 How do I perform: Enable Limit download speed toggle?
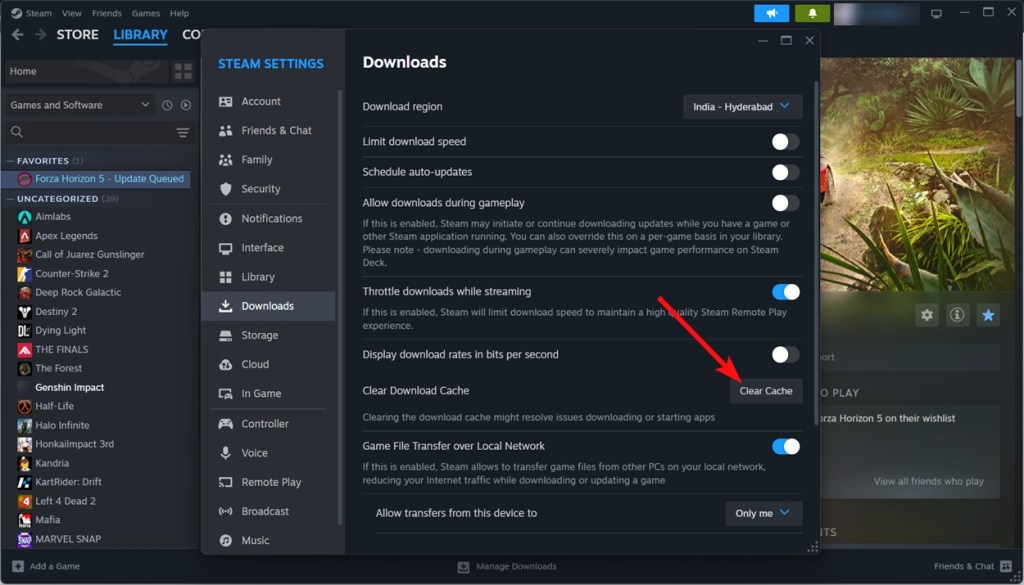[x=785, y=142]
